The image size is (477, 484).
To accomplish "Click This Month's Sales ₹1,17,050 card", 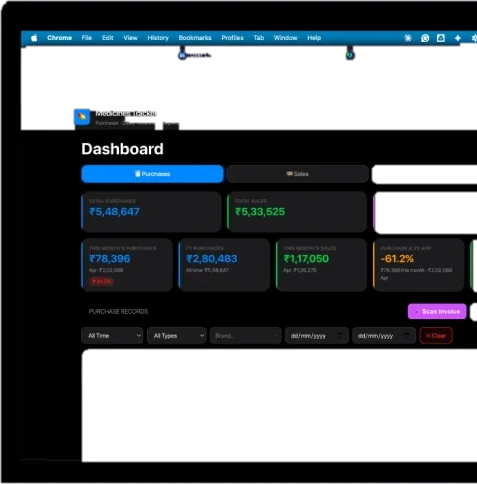I will point(322,265).
